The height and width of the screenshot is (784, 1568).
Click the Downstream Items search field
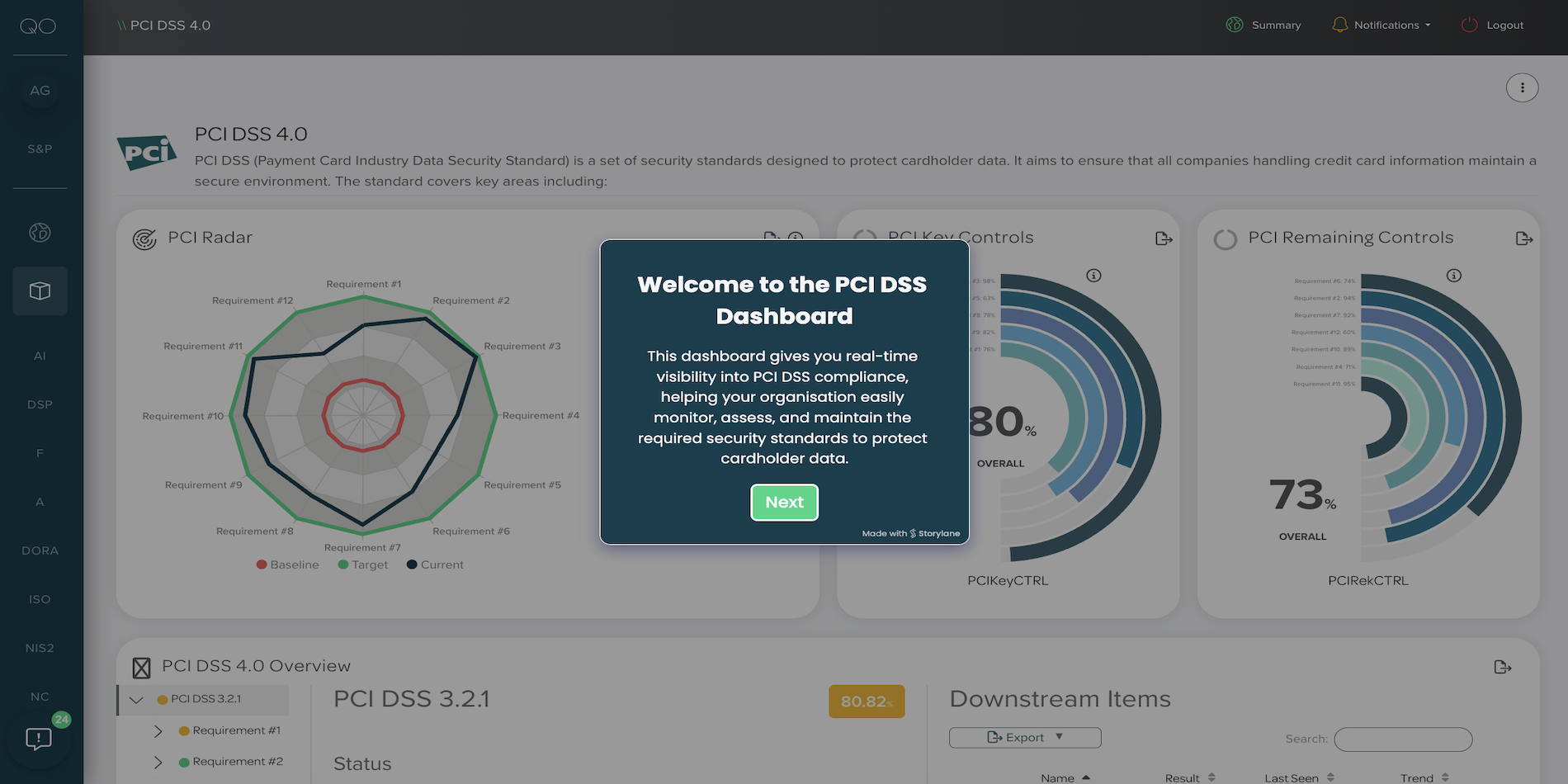coord(1402,739)
